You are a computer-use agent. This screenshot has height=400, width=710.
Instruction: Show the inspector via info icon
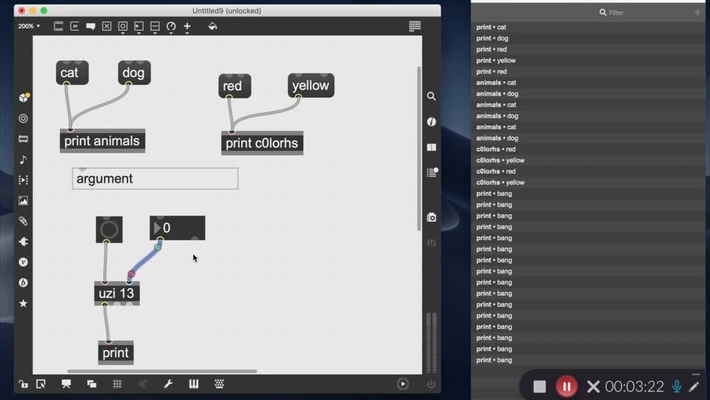point(431,122)
